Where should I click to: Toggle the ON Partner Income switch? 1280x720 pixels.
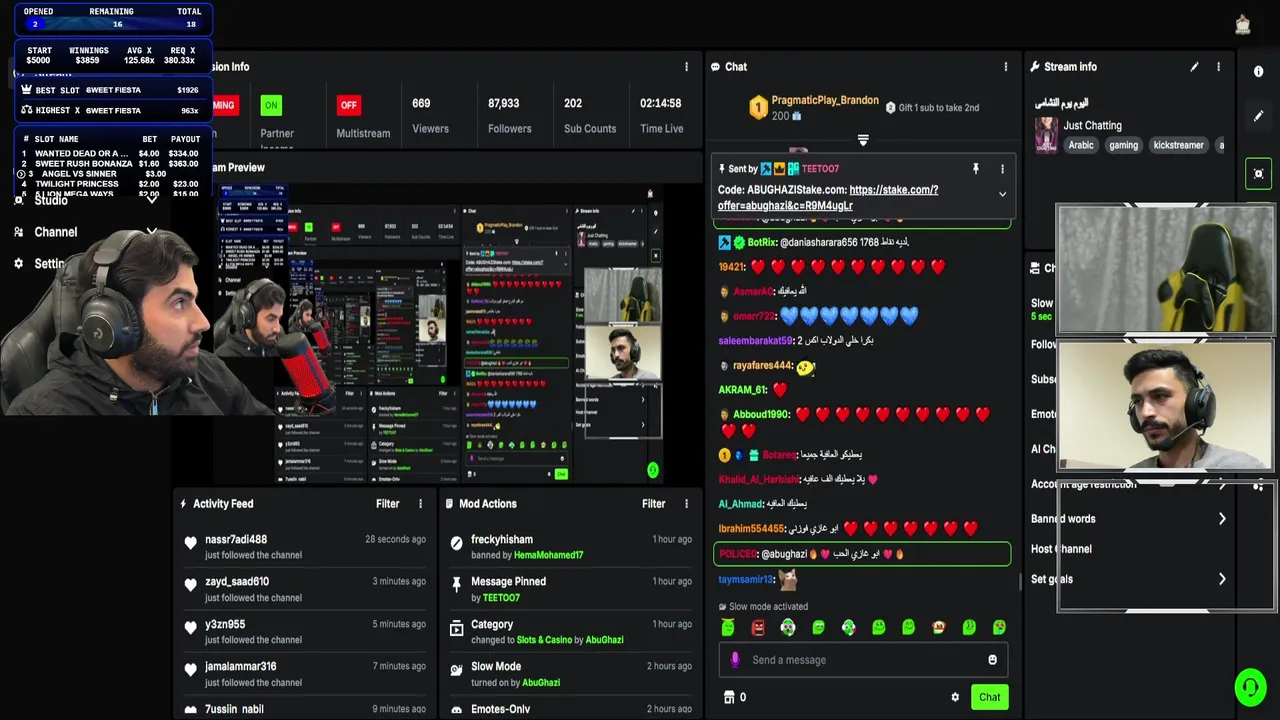(x=271, y=105)
